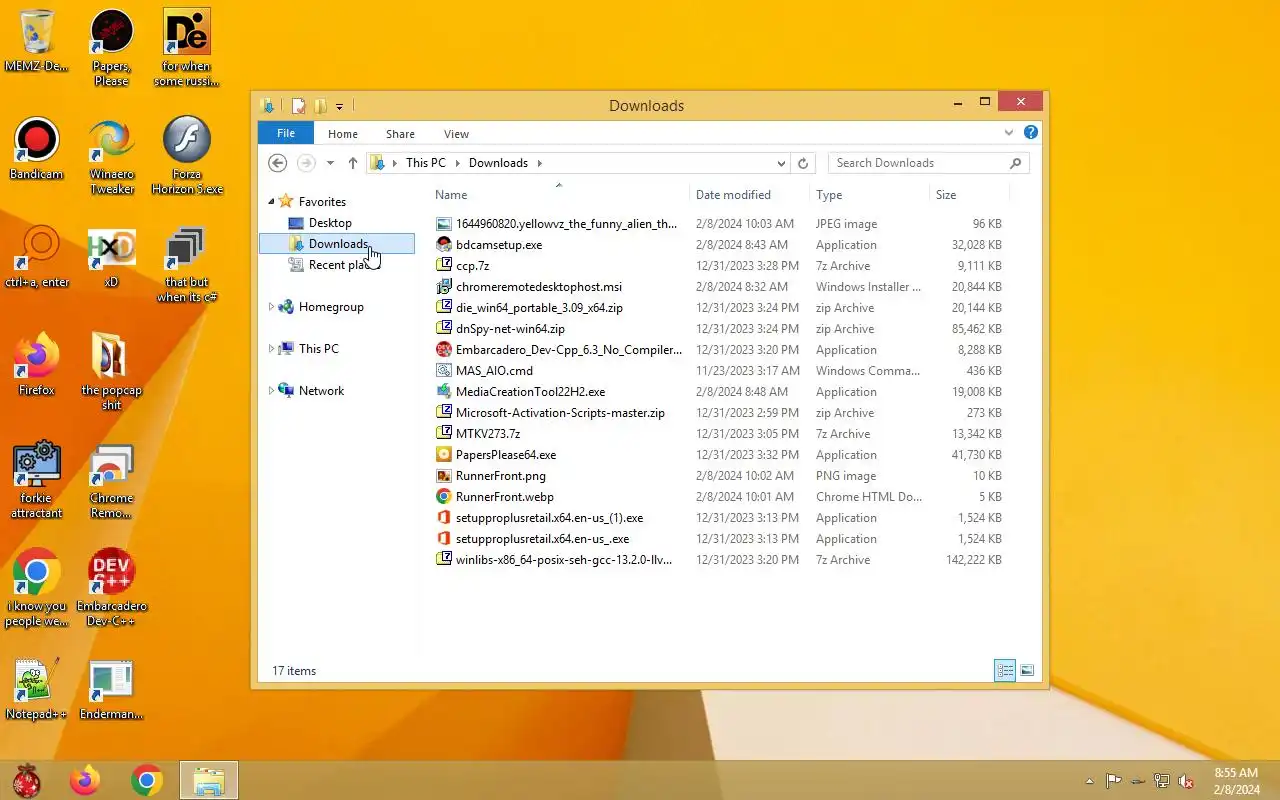The height and width of the screenshot is (800, 1280).
Task: Open the Home ribbon tab
Action: 343,134
